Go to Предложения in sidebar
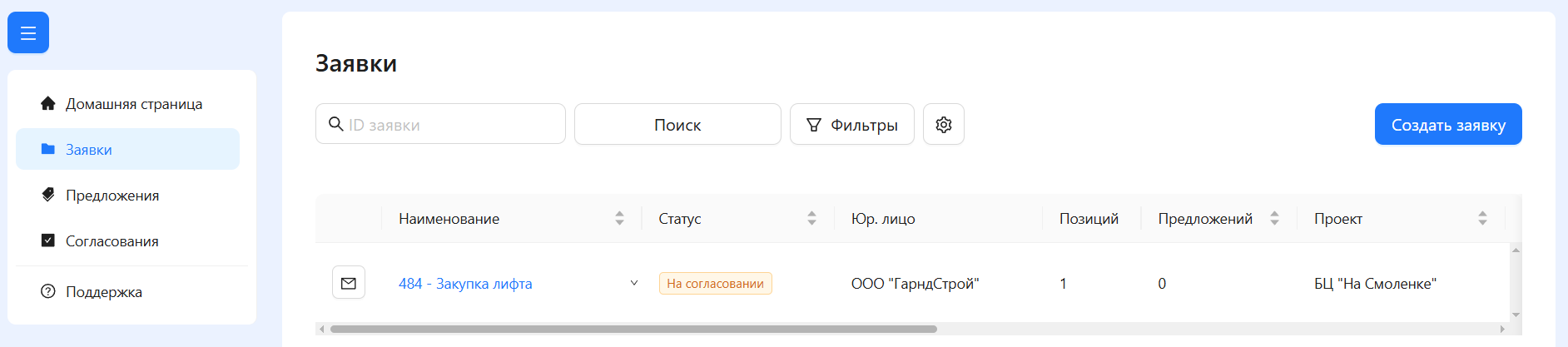Image resolution: width=1568 pixels, height=347 pixels. pyautogui.click(x=127, y=195)
